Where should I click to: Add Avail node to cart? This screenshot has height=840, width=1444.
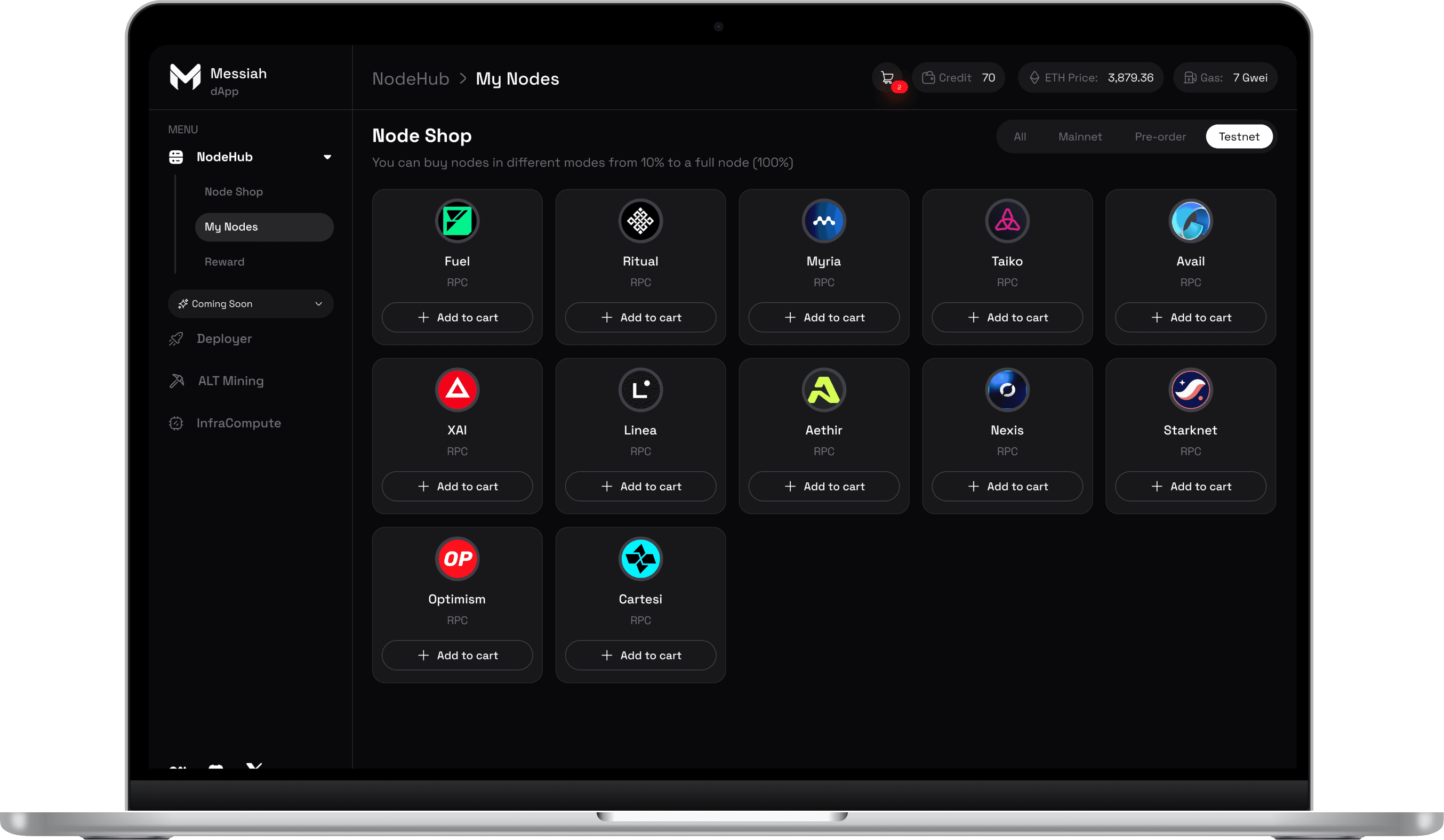(x=1190, y=317)
